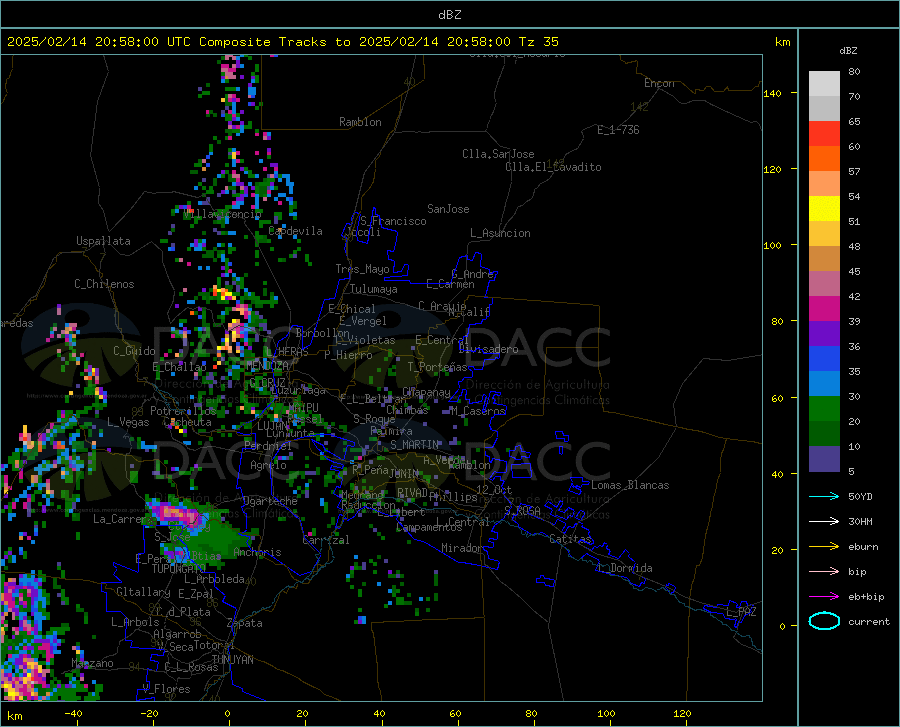Pick the bright green 20–30 dBZ swatch
This screenshot has height=727, width=900.
point(824,409)
